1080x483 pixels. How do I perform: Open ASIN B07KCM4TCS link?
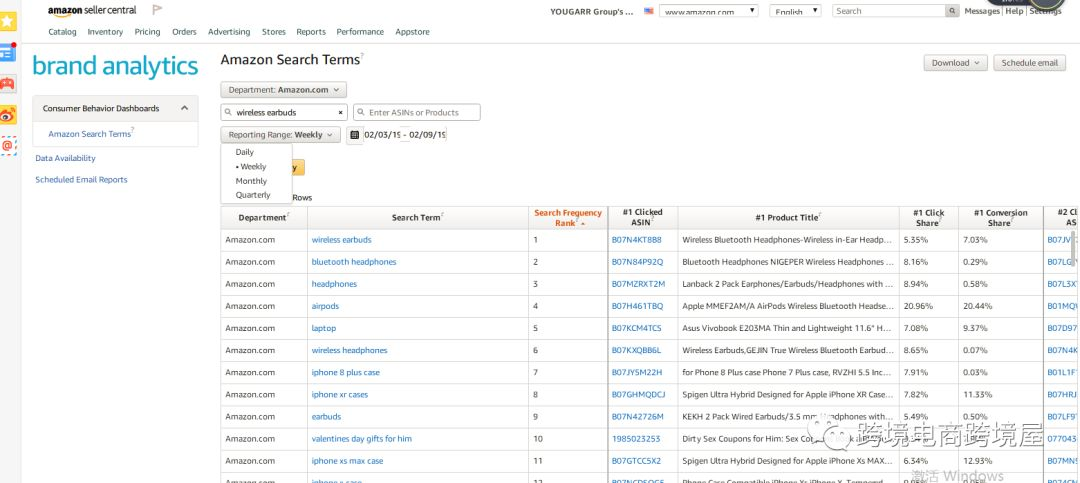(x=636, y=328)
